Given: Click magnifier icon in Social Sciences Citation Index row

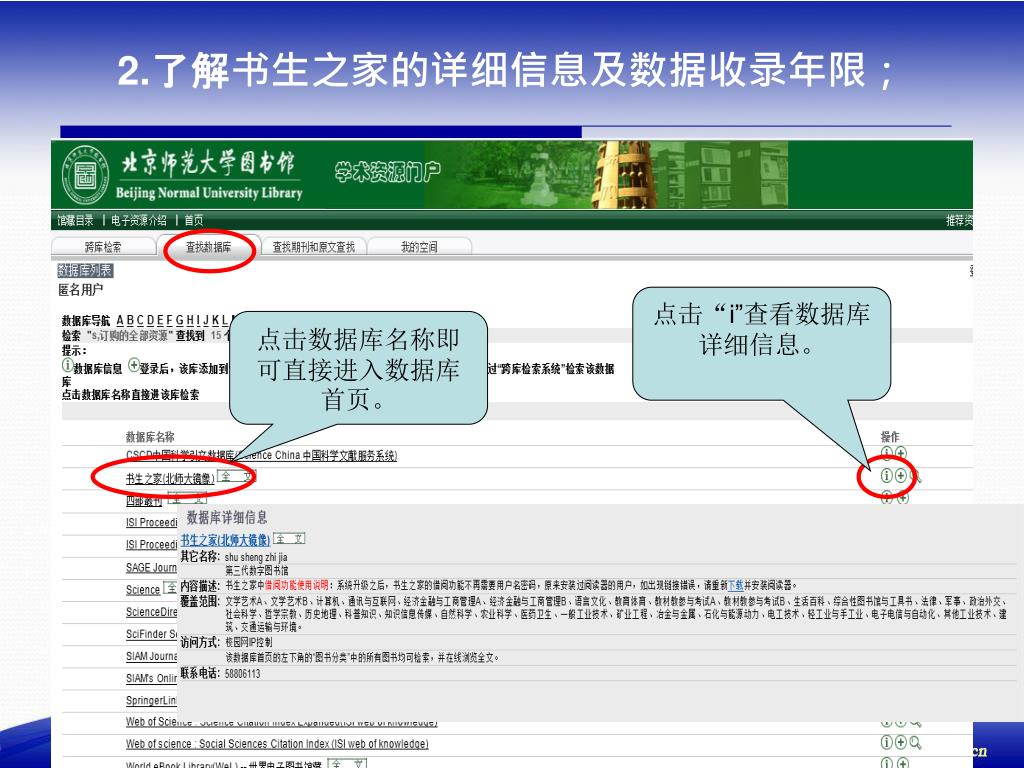Looking at the screenshot, I should coord(916,743).
